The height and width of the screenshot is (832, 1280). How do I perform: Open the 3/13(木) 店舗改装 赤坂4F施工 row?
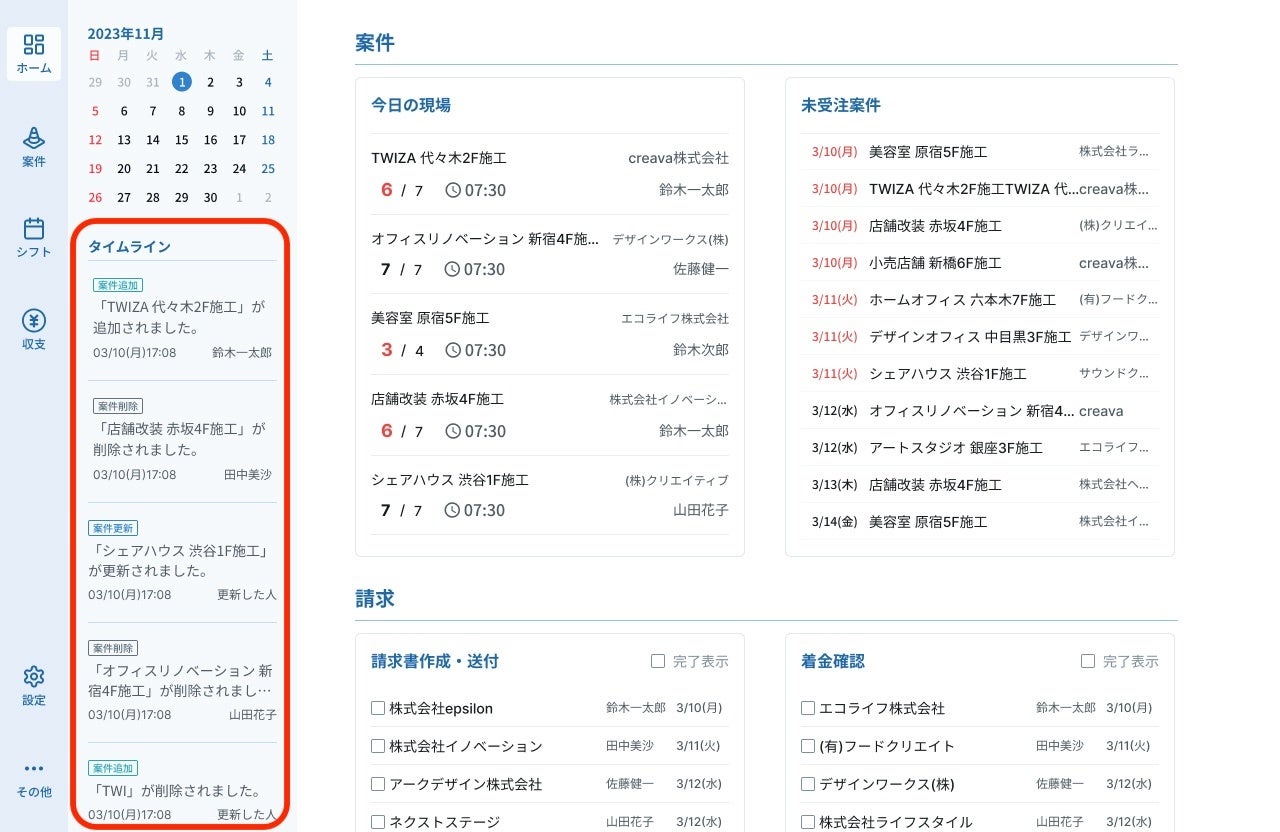coord(980,485)
